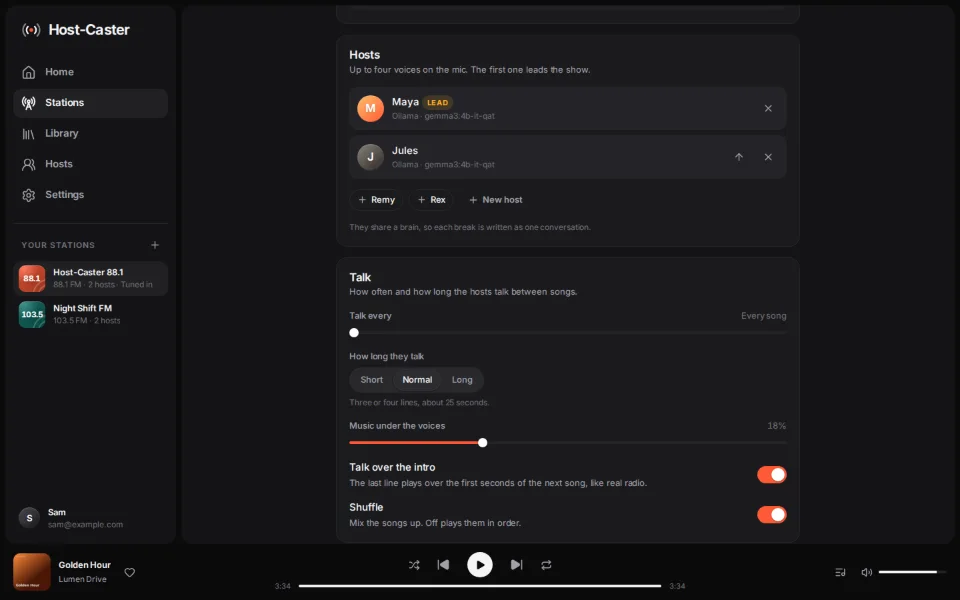Click the volume slider
Screen dimensions: 960x600
(x=912, y=572)
